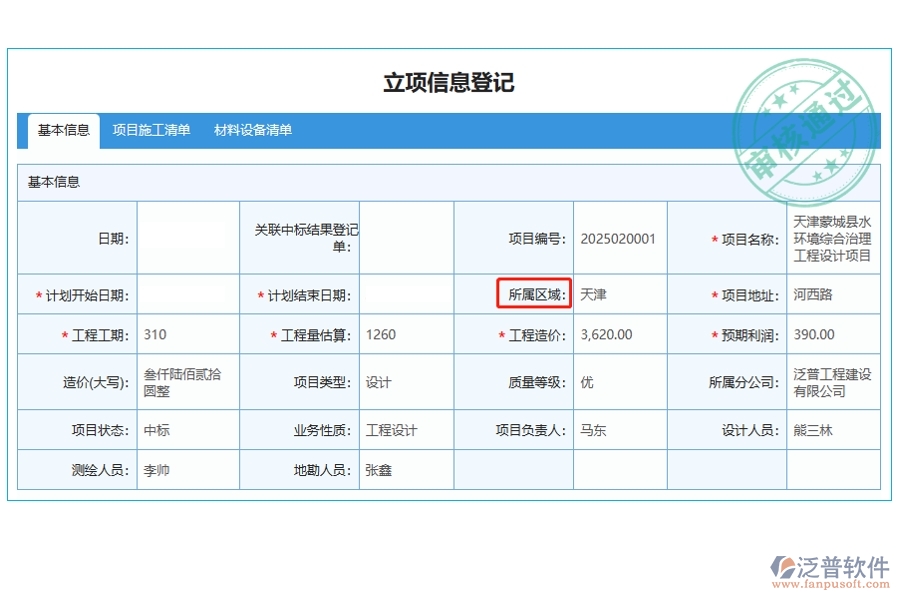Select the 项目负责人 field with 马东

619,430
